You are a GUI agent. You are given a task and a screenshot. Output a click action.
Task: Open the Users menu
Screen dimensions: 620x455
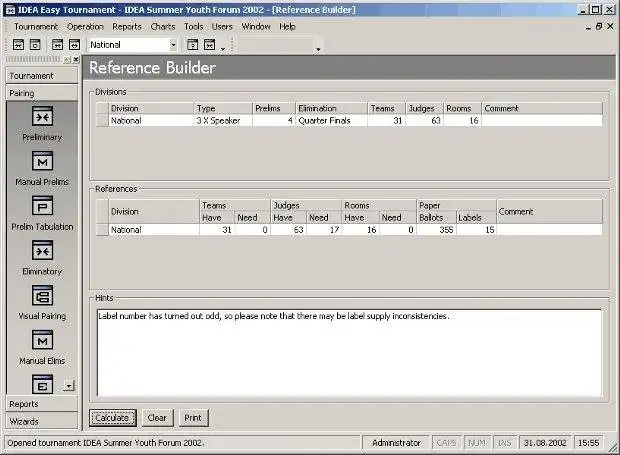tap(222, 26)
